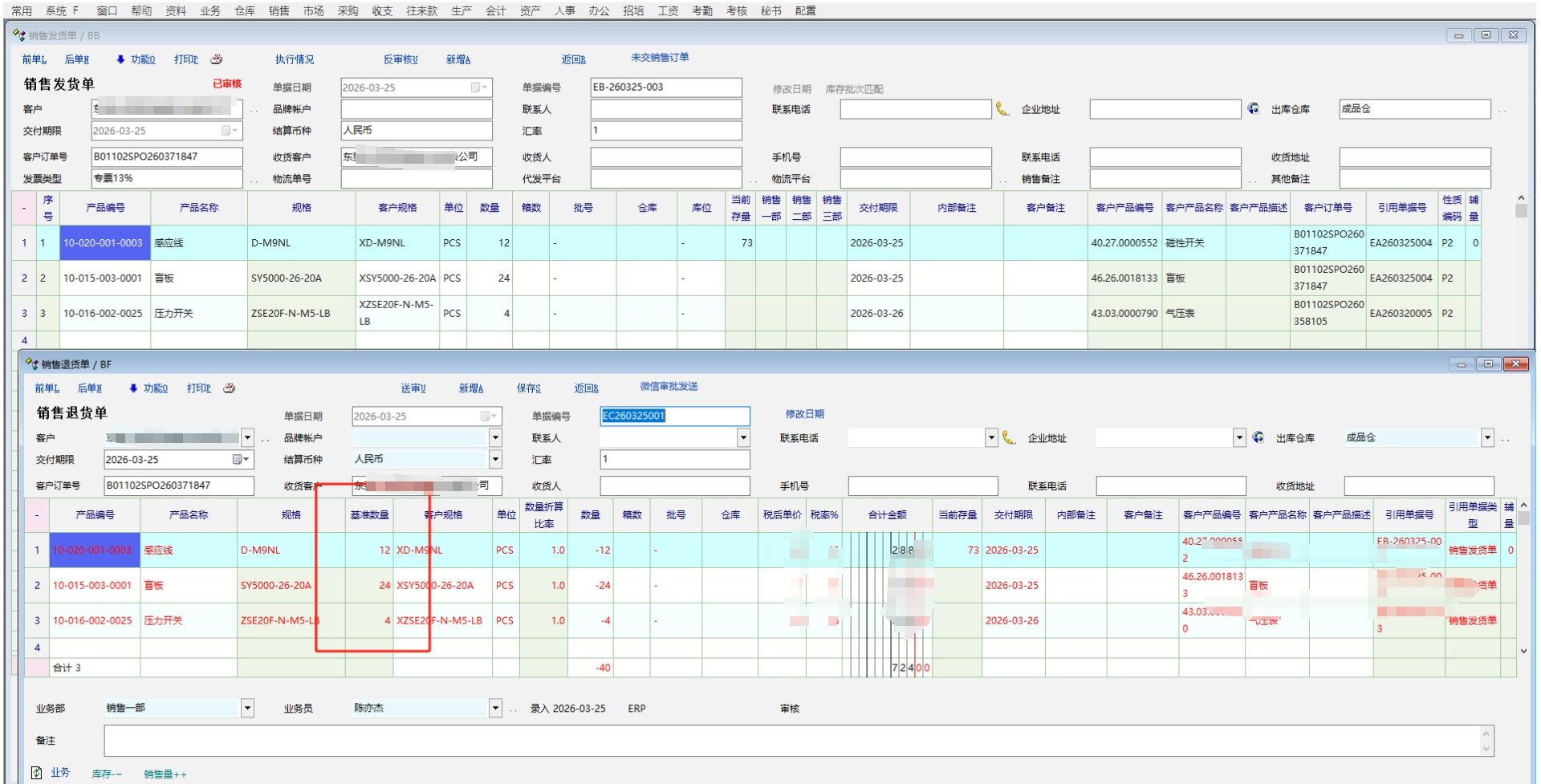Click the printer icon in the 销售发货单 toolbar
Image resolution: width=1541 pixels, height=784 pixels.
pos(216,59)
